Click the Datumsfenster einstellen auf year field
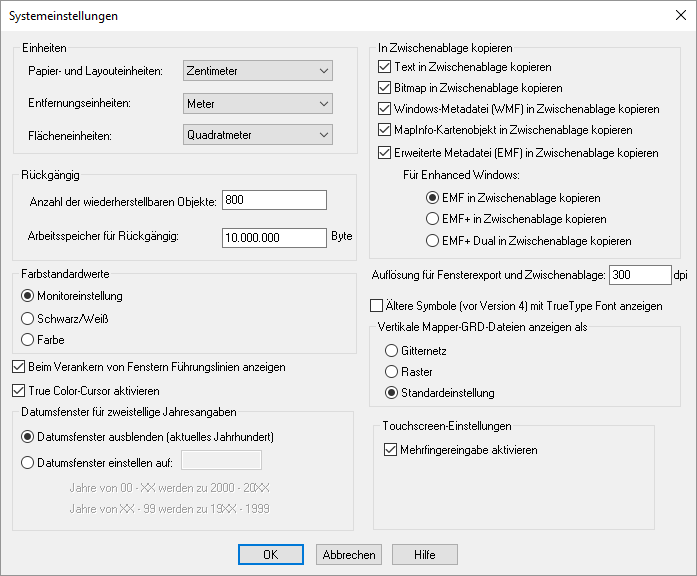The image size is (697, 576). (221, 460)
